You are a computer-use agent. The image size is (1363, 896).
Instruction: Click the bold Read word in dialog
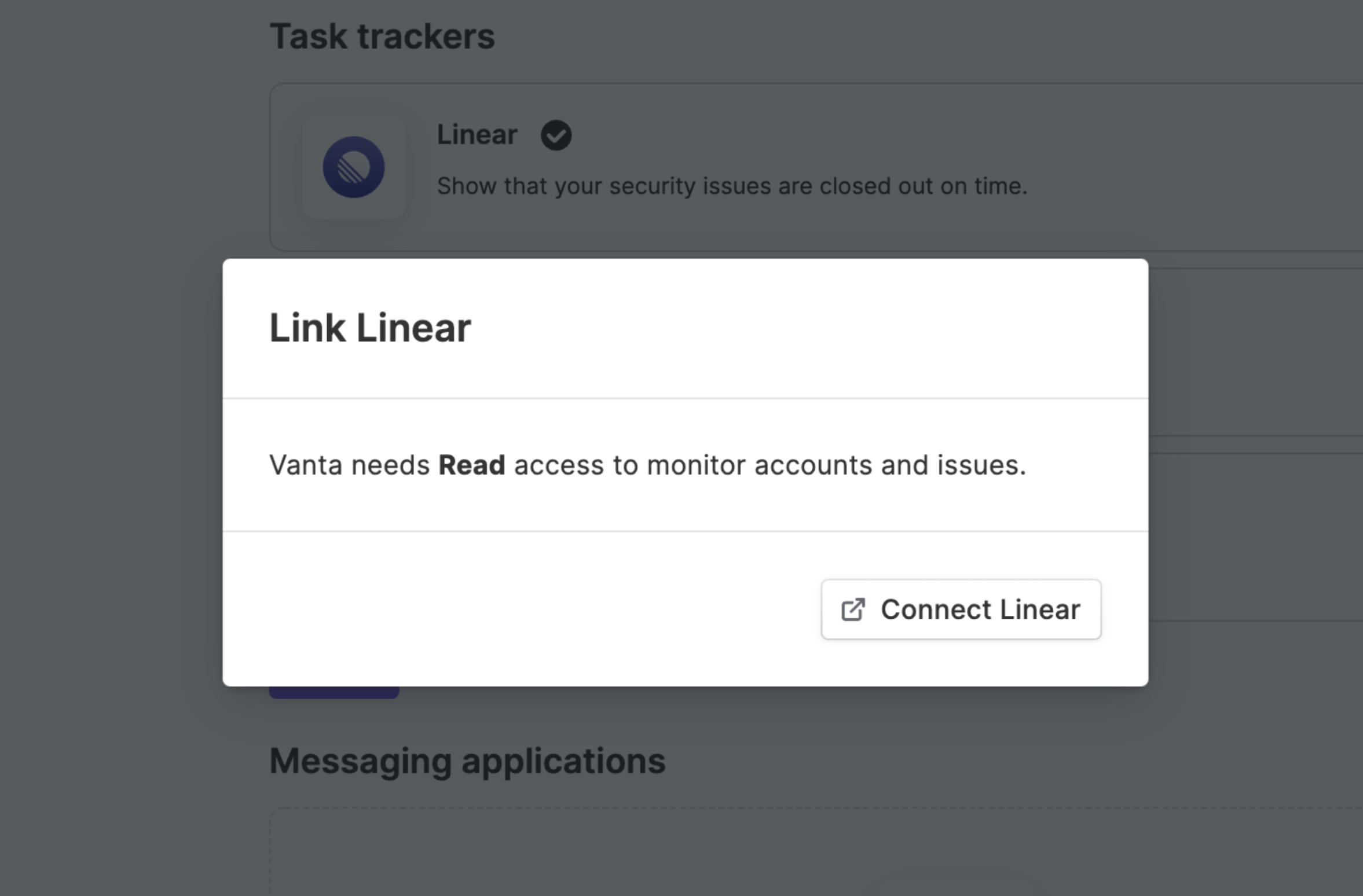(472, 465)
